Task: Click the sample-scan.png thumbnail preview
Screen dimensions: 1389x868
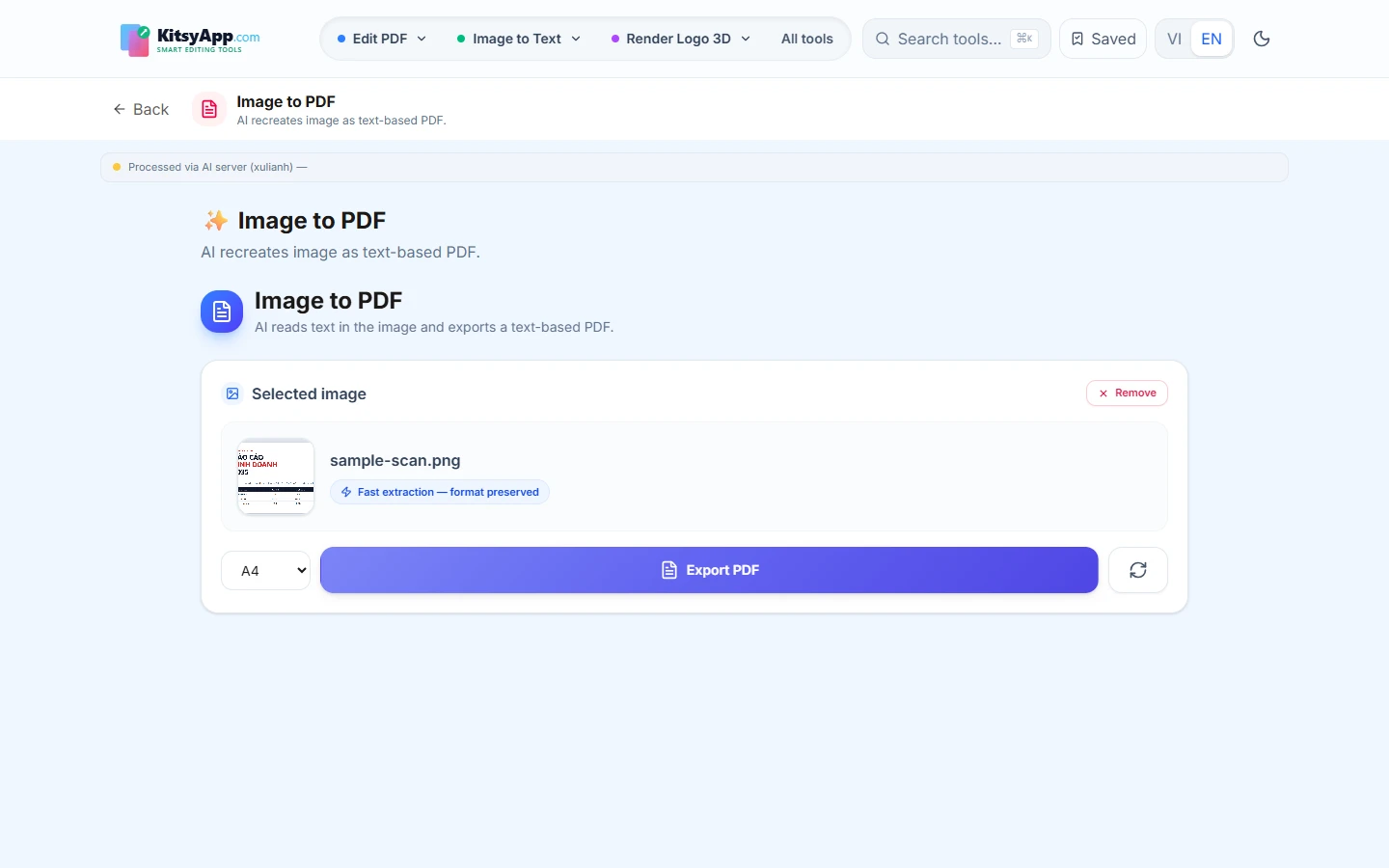Action: point(276,476)
